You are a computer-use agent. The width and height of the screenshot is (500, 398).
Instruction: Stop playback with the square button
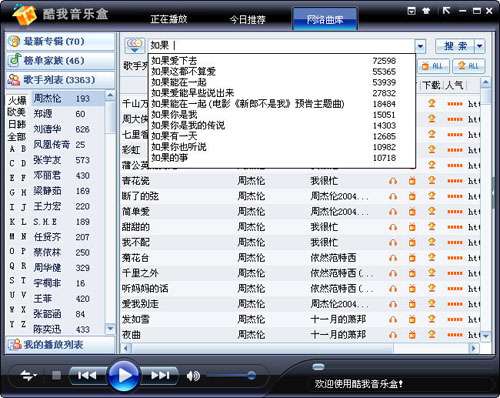click(x=57, y=375)
